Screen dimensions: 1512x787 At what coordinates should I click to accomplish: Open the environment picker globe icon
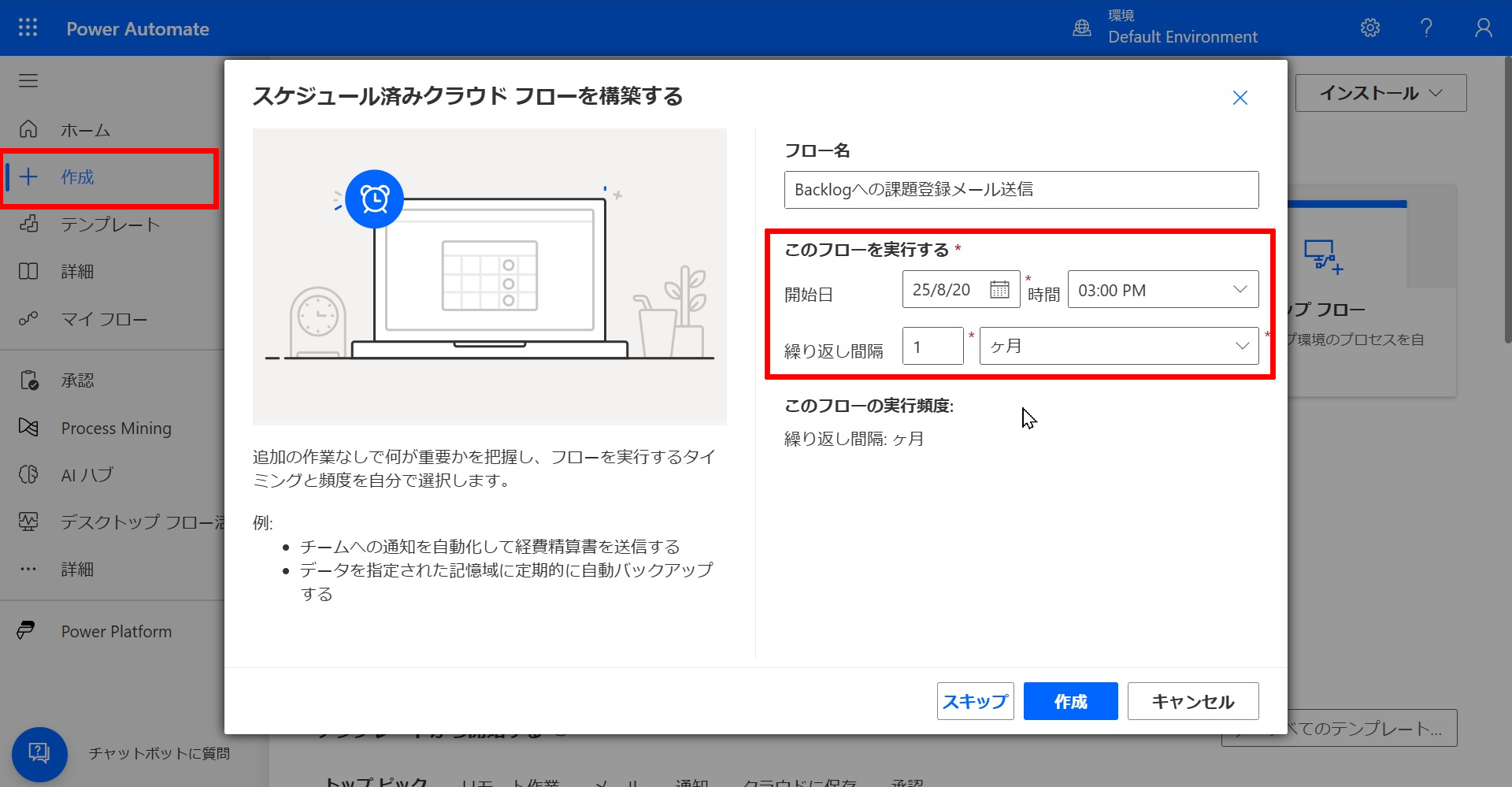click(x=1082, y=28)
